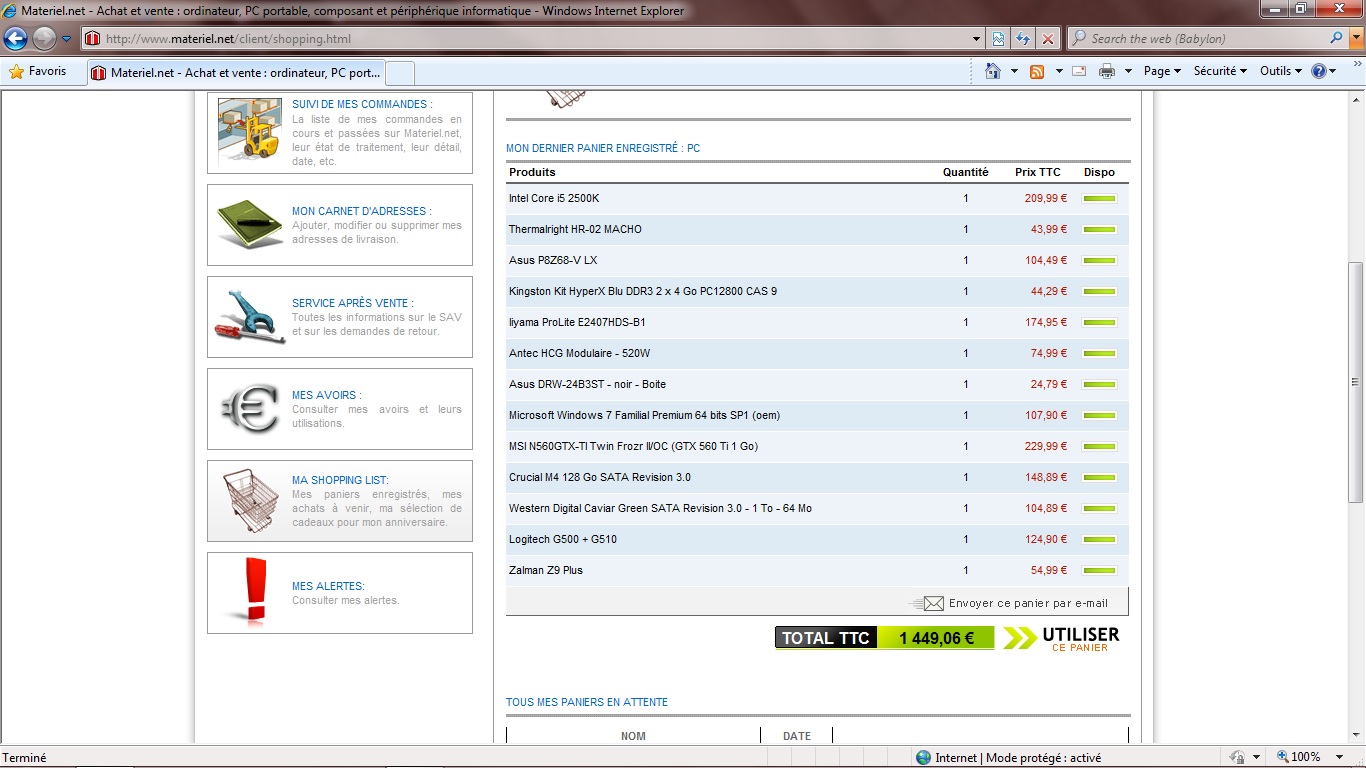Click the Refresh page icon
Image resolution: width=1366 pixels, height=768 pixels.
pos(1022,39)
